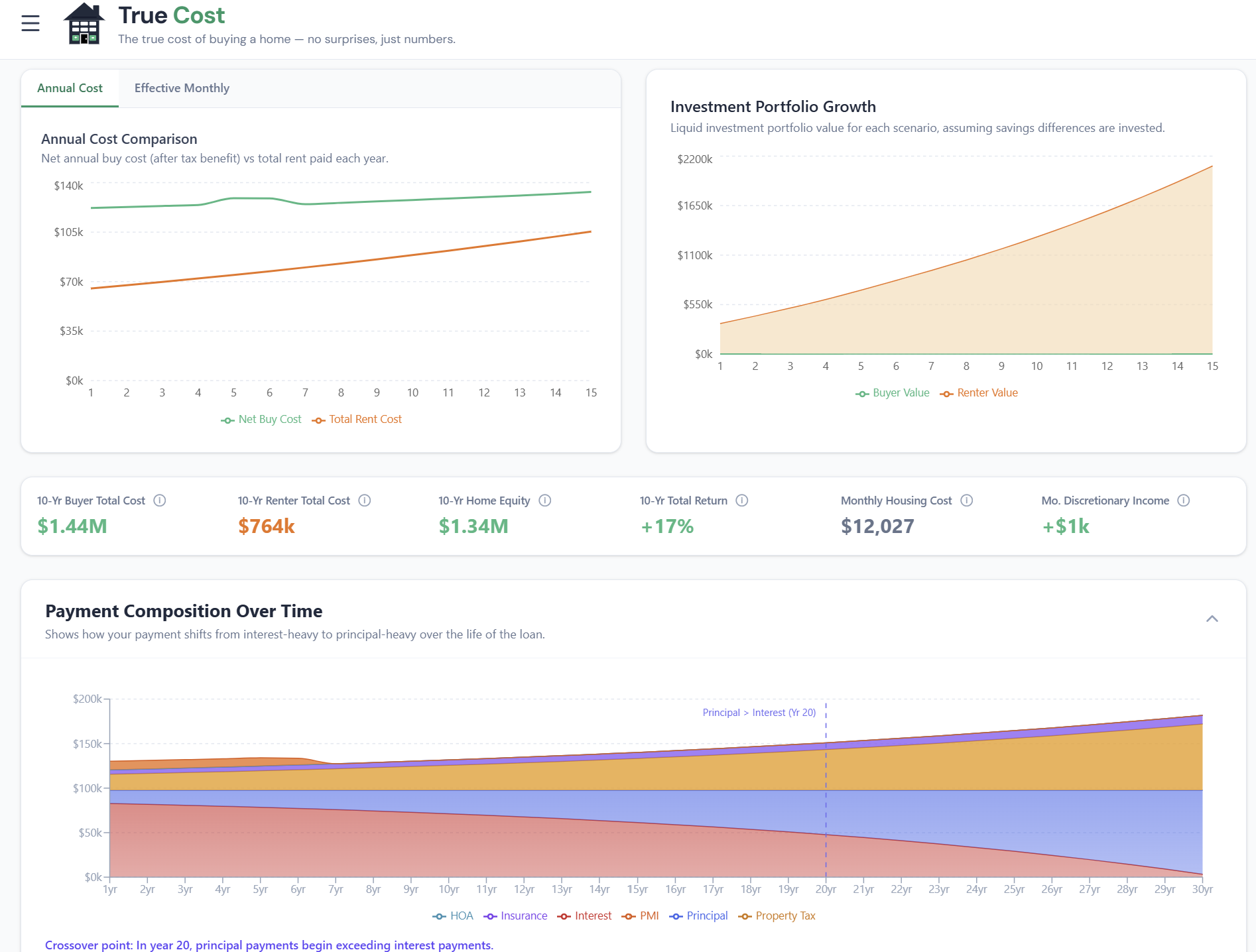Click the Principal legend color marker

[676, 916]
